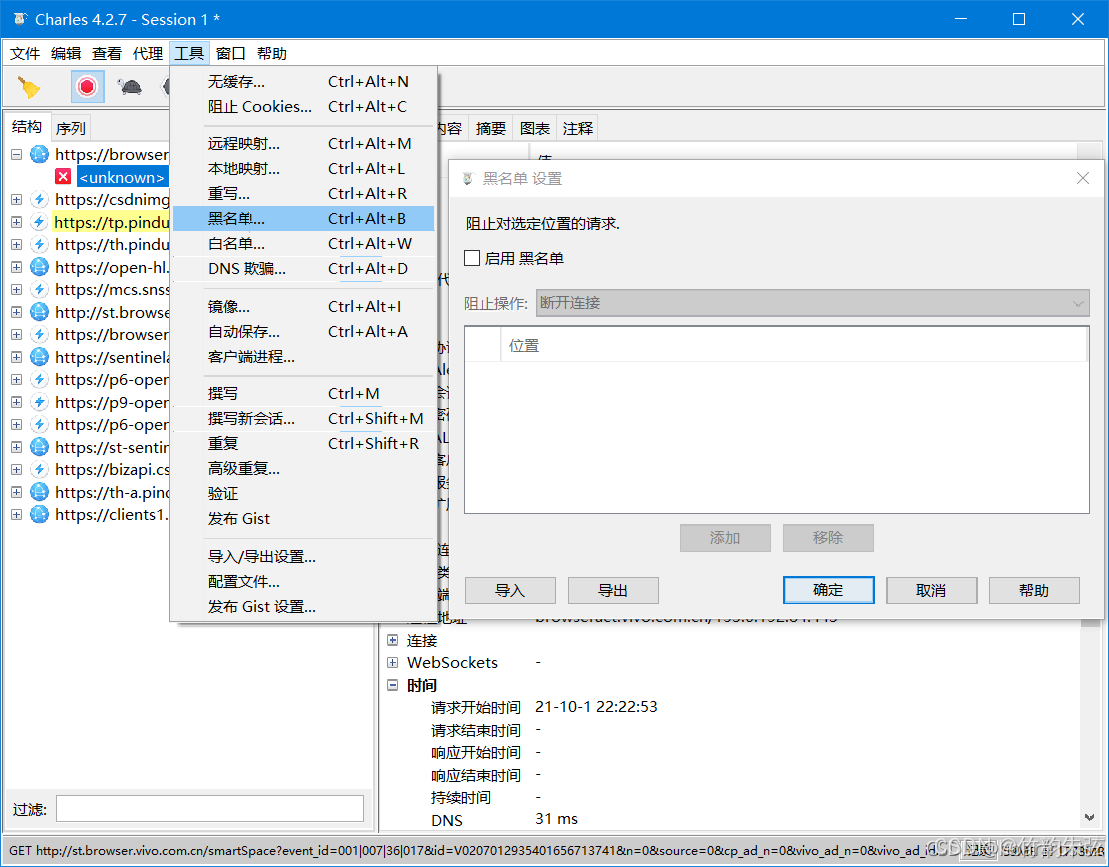Click the 添加 button

(x=725, y=537)
